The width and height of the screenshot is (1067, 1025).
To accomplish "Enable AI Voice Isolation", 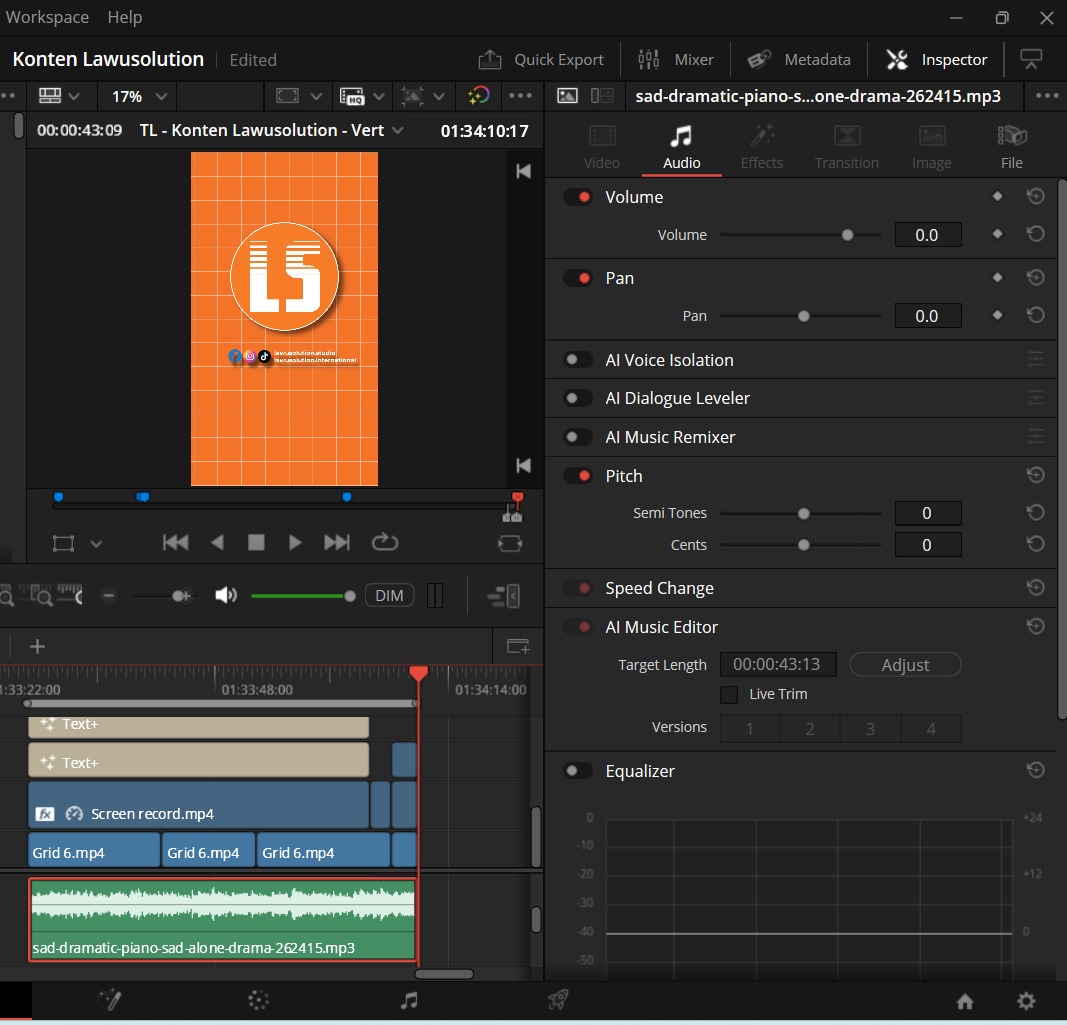I will (x=578, y=360).
